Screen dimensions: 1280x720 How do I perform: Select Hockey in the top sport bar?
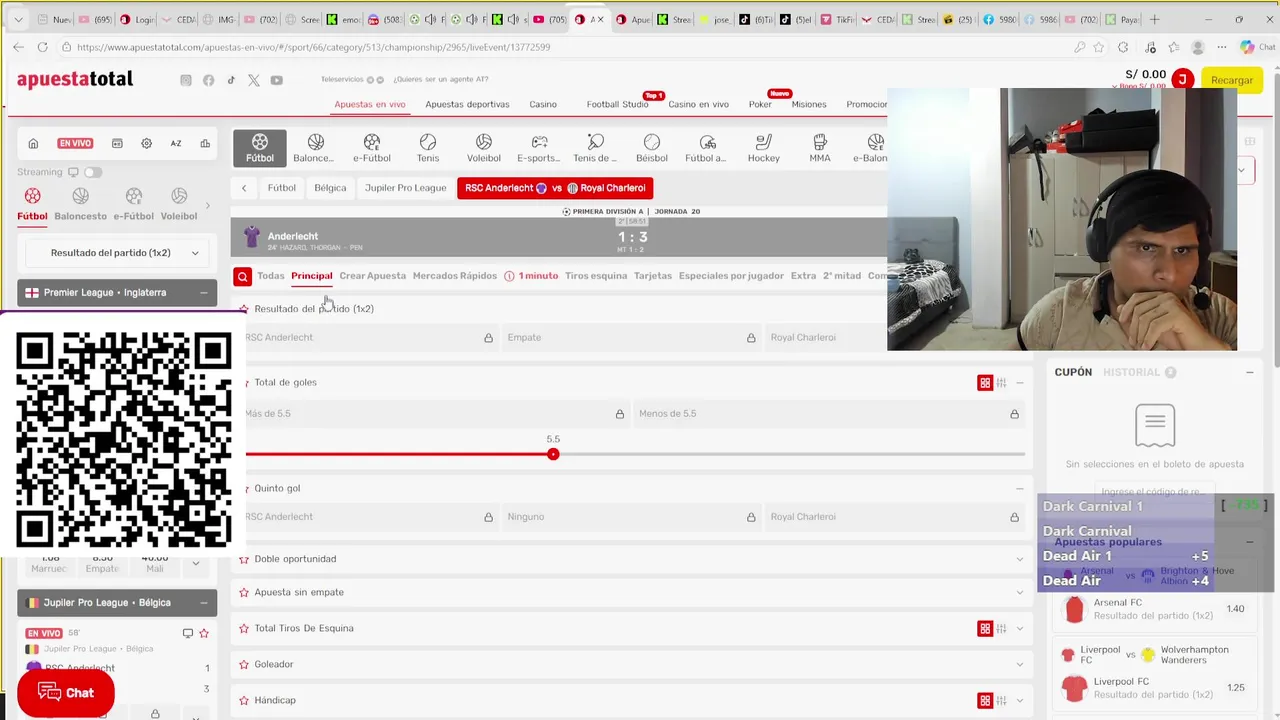(x=764, y=148)
